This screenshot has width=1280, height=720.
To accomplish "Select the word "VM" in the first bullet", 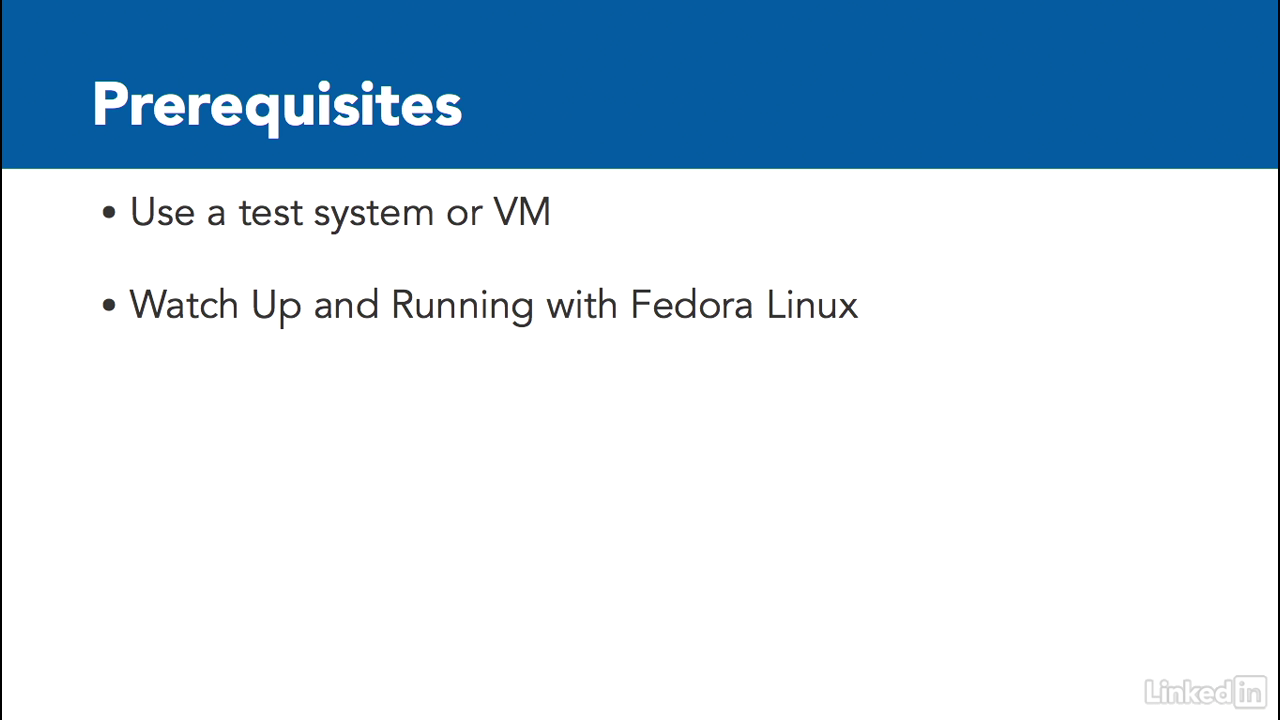I will coord(522,212).
